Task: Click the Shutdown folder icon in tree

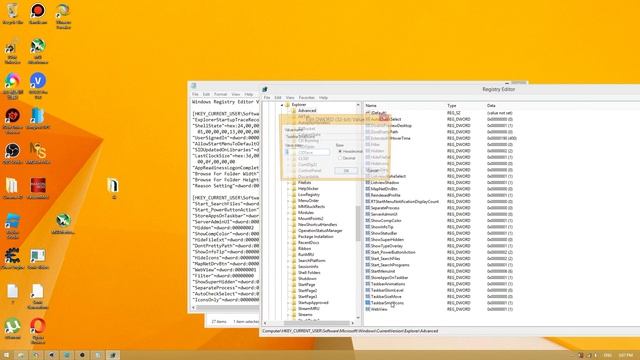Action: [x=293, y=278]
